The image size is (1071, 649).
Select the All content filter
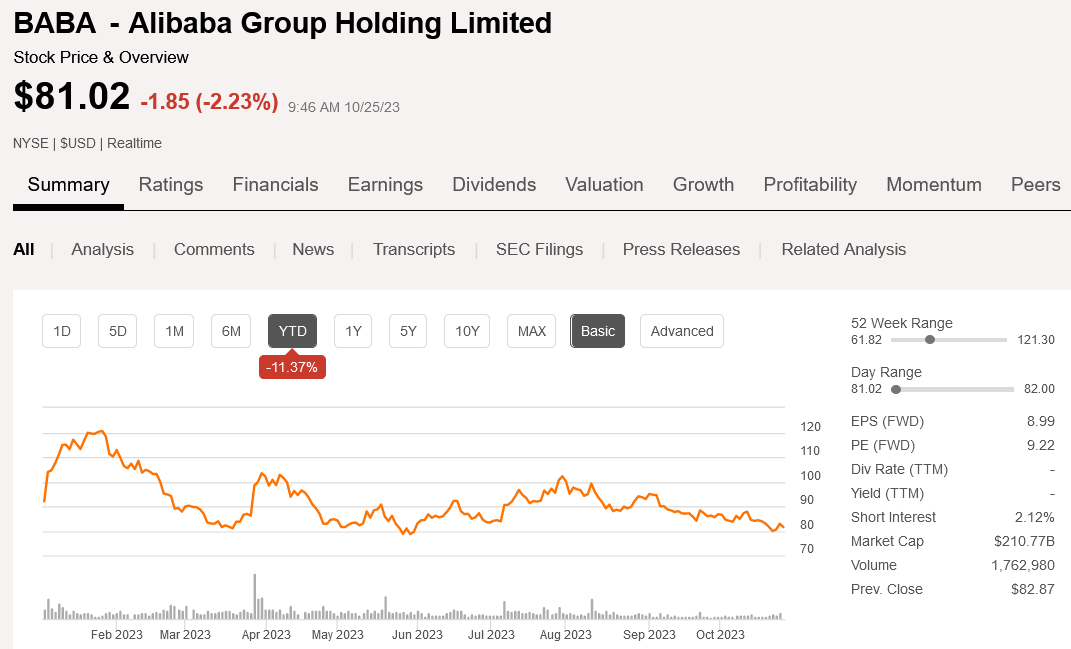coord(24,249)
